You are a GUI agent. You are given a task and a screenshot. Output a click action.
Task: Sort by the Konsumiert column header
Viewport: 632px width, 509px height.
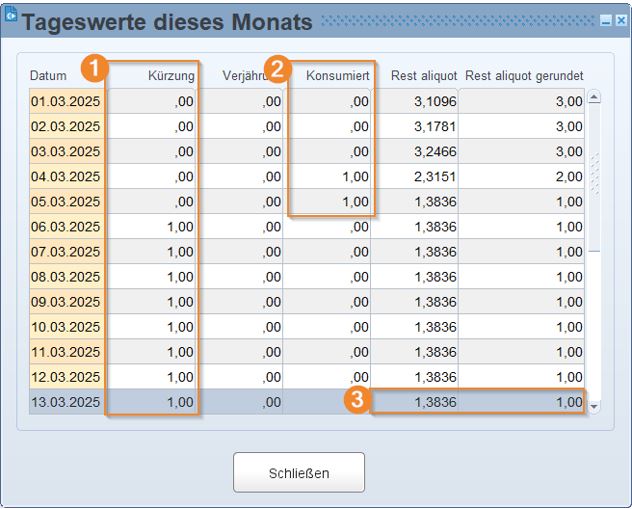(337, 76)
